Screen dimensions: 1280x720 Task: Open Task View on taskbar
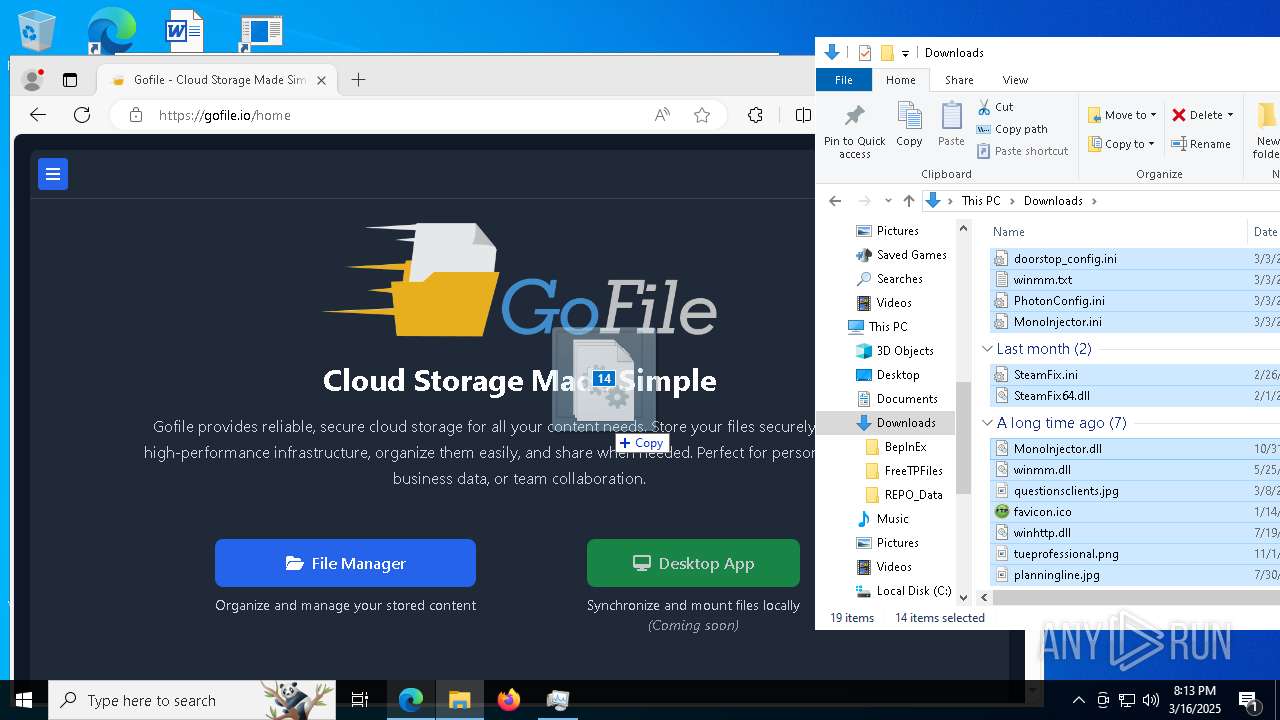[360, 700]
